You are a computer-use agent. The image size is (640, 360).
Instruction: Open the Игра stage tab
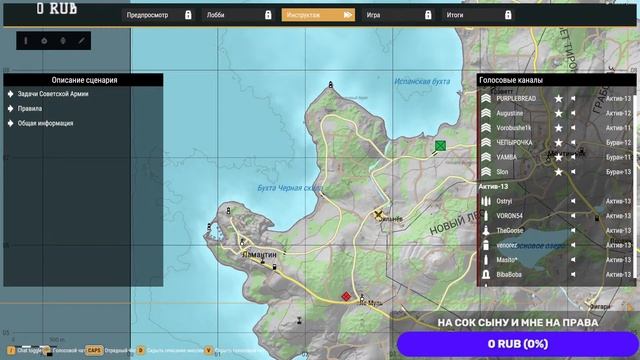click(x=398, y=15)
